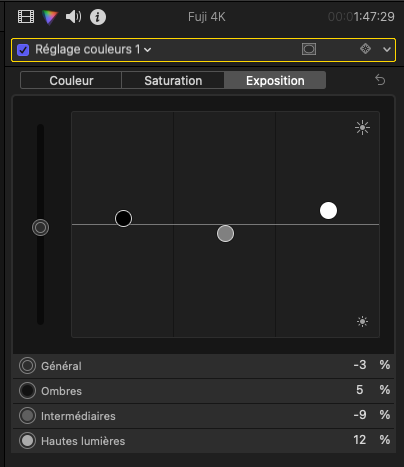Viewport: 404px width, 467px height.
Task: Click the Intermédiaires -9 value field
Action: click(360, 415)
